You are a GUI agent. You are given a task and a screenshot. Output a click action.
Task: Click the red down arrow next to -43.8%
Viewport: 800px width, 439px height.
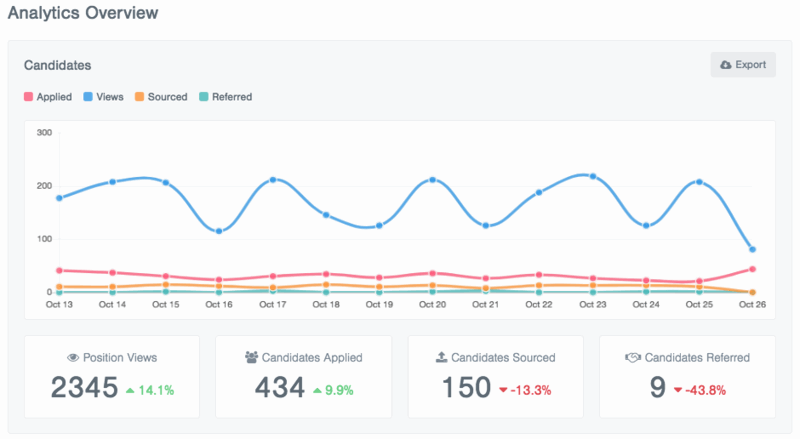click(678, 390)
